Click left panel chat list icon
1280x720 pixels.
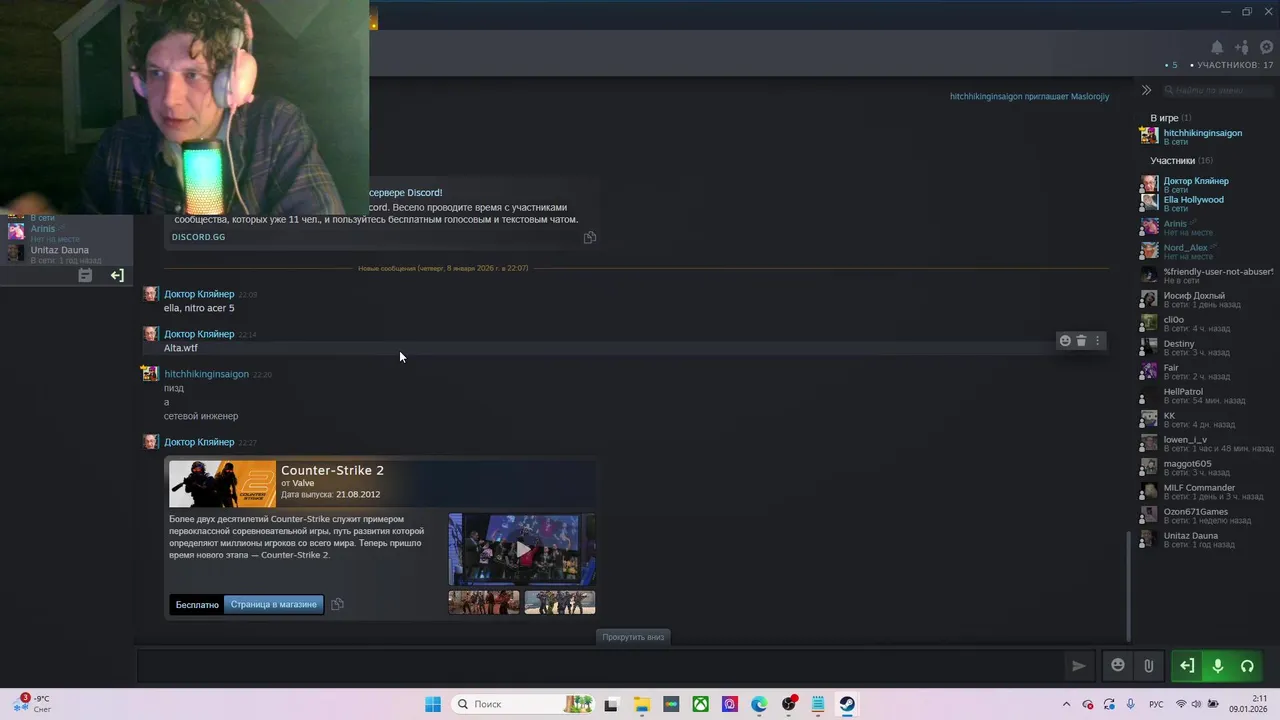pyautogui.click(x=85, y=275)
